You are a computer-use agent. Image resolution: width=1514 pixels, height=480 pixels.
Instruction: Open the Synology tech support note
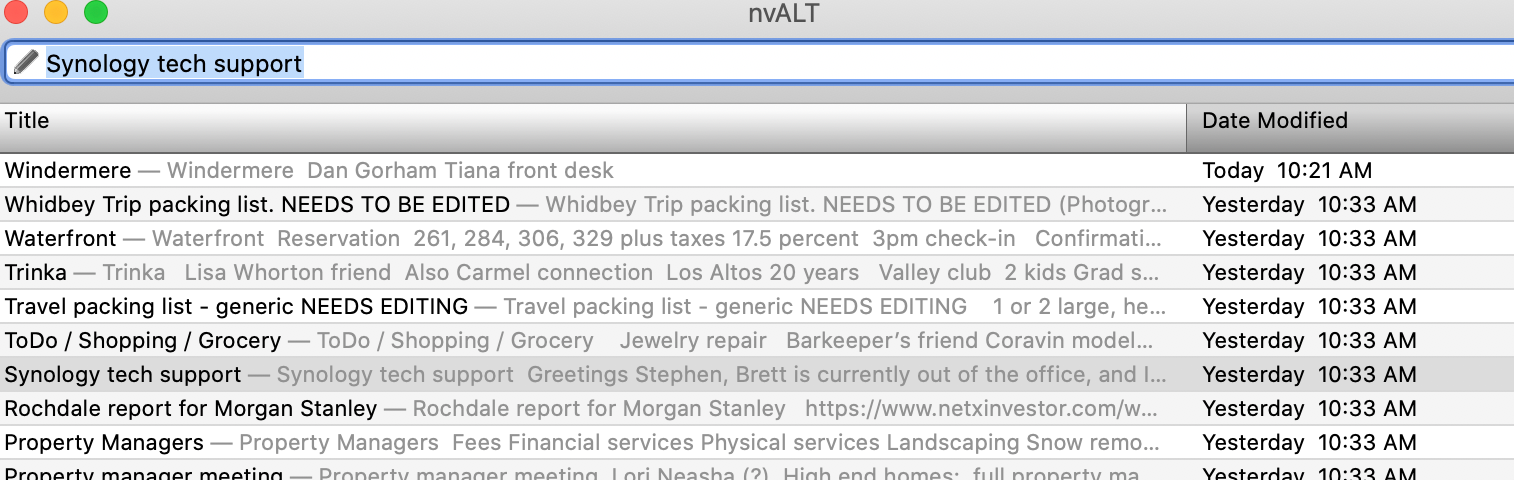coord(123,375)
